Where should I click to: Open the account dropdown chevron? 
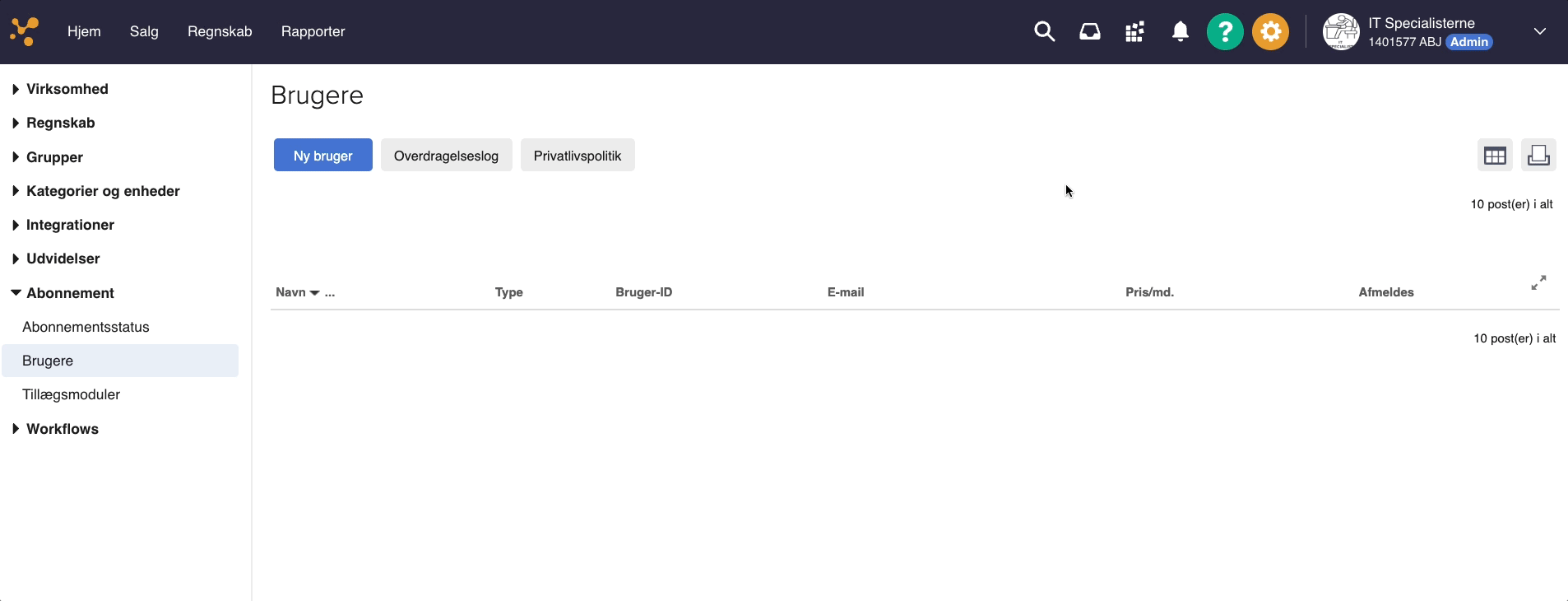1539,31
